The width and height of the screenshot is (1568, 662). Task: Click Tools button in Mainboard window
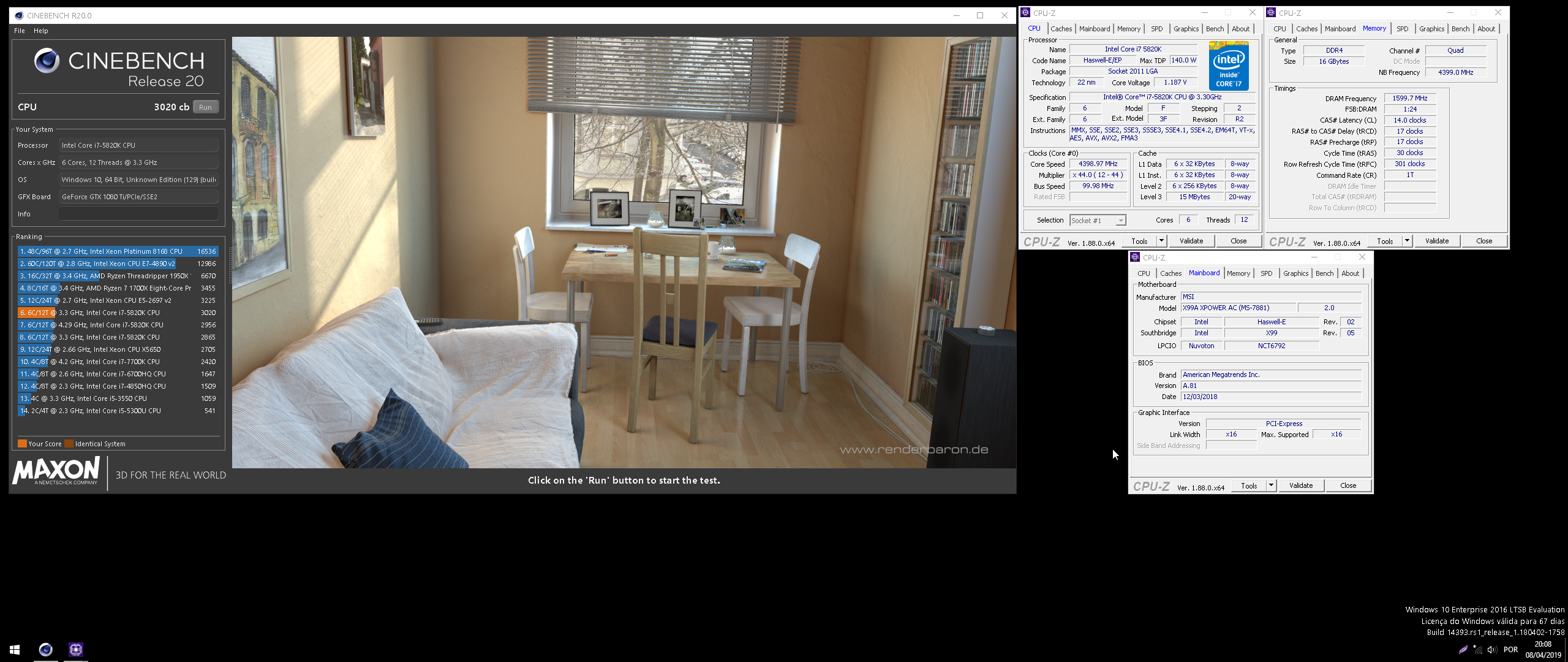[1249, 485]
